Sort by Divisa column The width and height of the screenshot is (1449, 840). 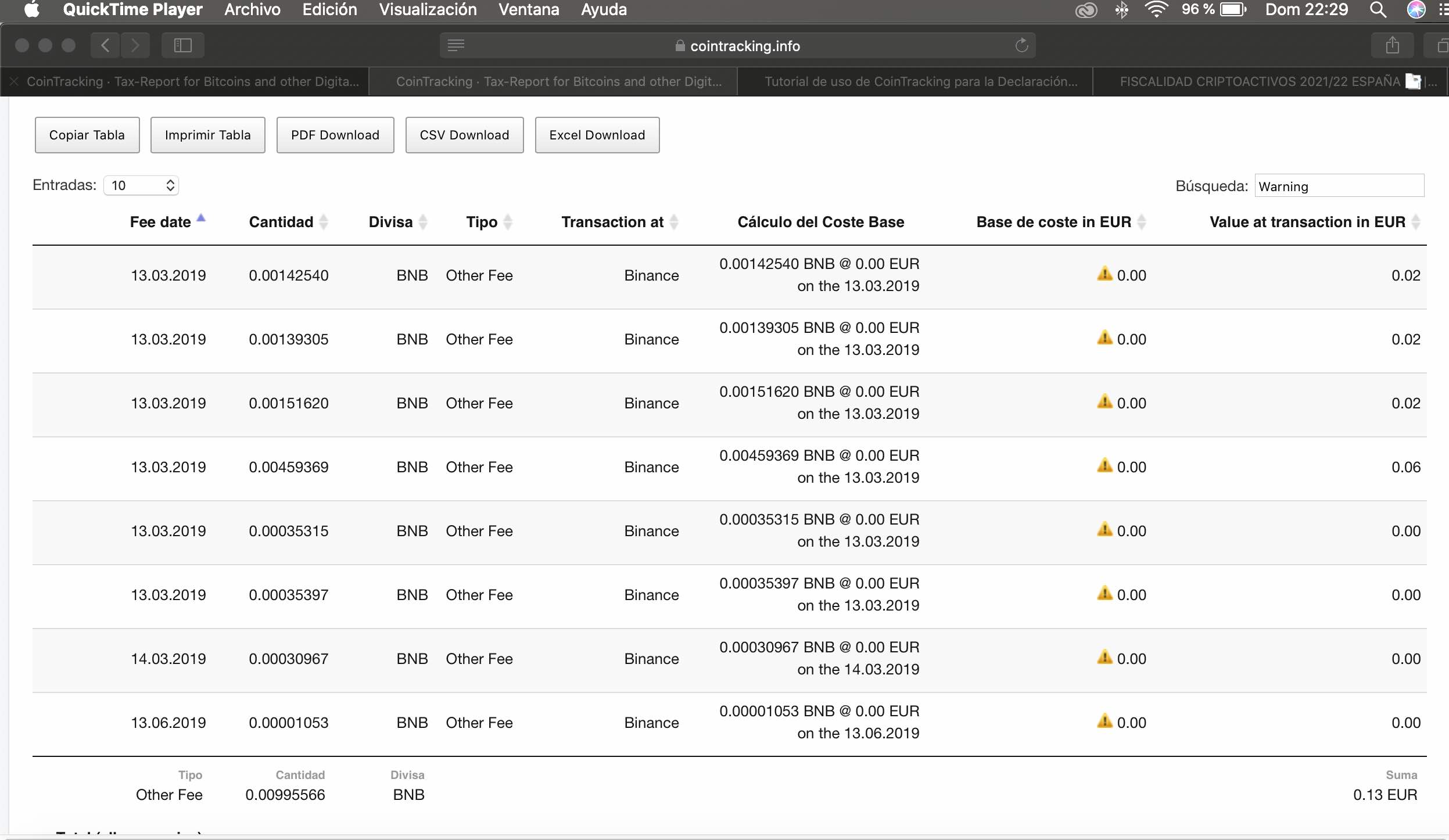coord(397,221)
